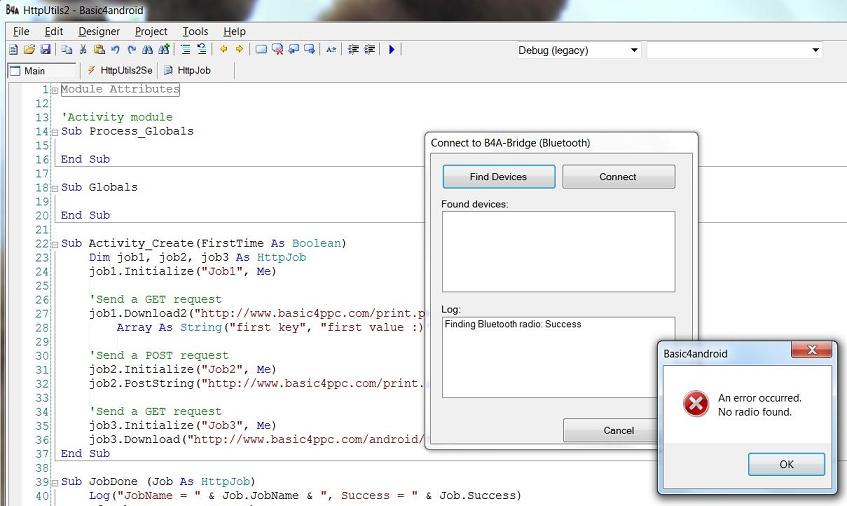Open the File menu

coord(21,31)
